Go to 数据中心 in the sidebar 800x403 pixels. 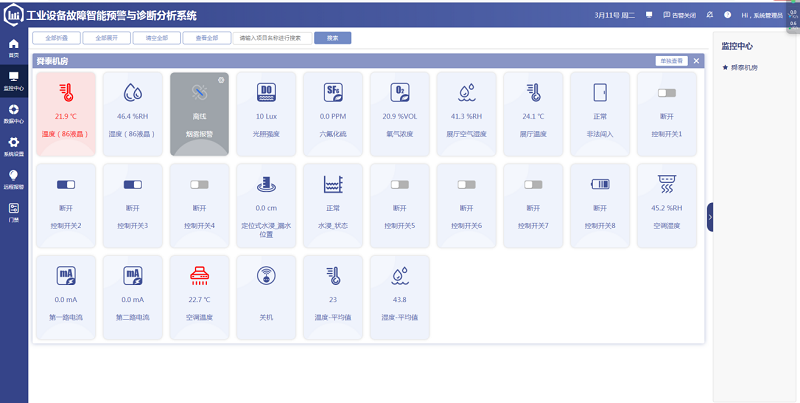pyautogui.click(x=13, y=113)
